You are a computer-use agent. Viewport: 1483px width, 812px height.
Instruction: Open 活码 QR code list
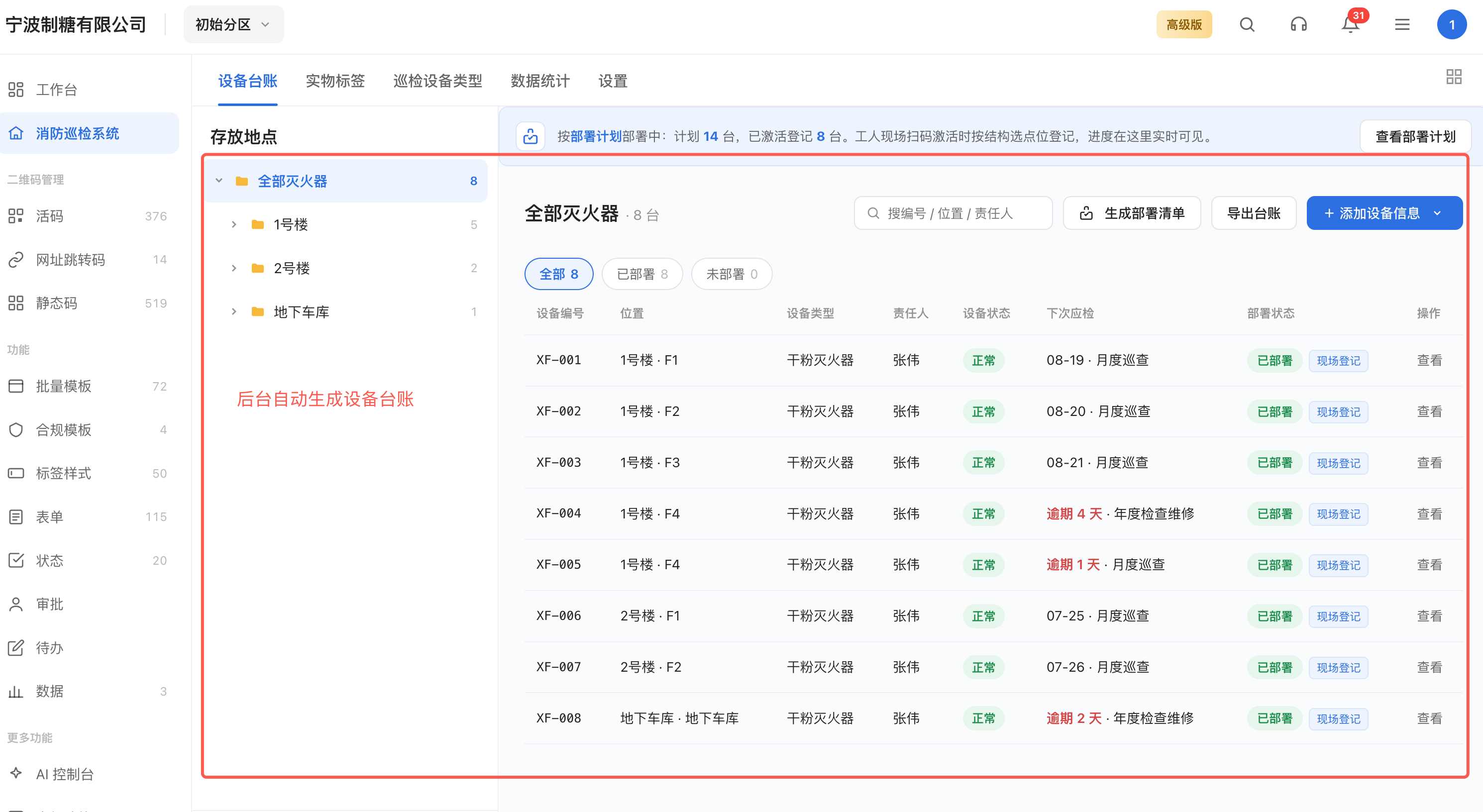coord(90,216)
